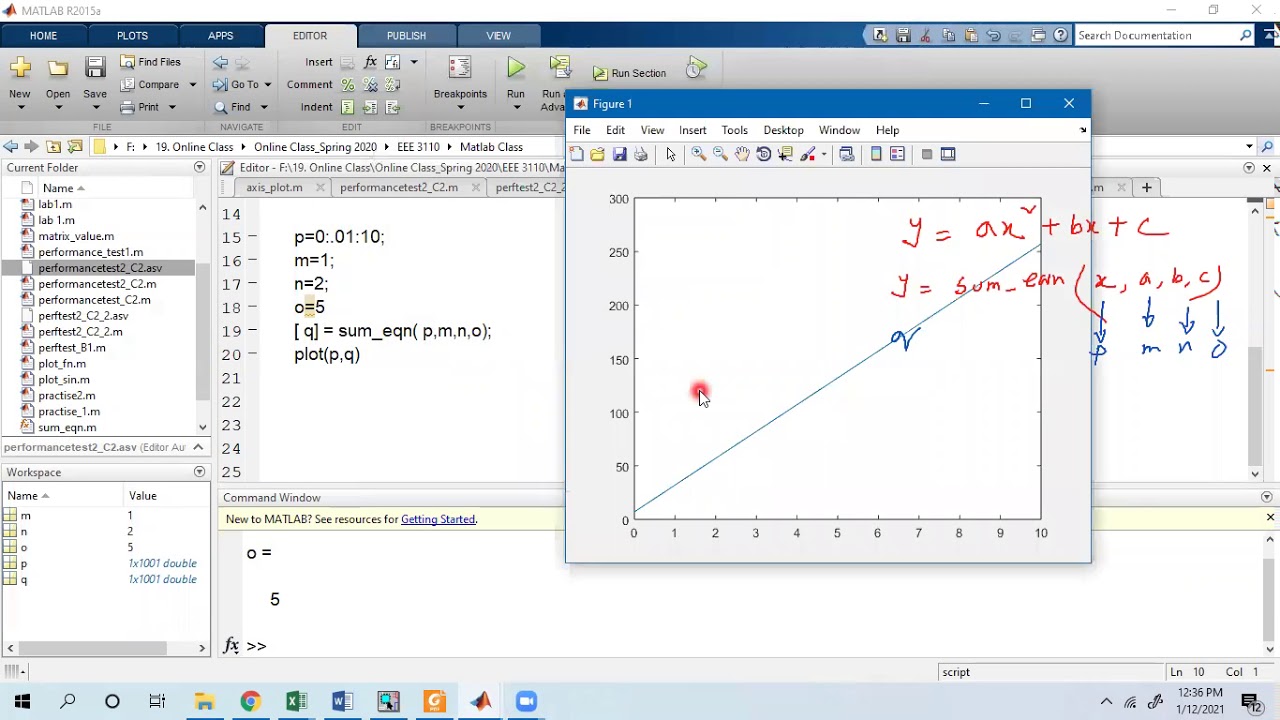
Task: Select variable q in Workspace
Action: [x=24, y=579]
